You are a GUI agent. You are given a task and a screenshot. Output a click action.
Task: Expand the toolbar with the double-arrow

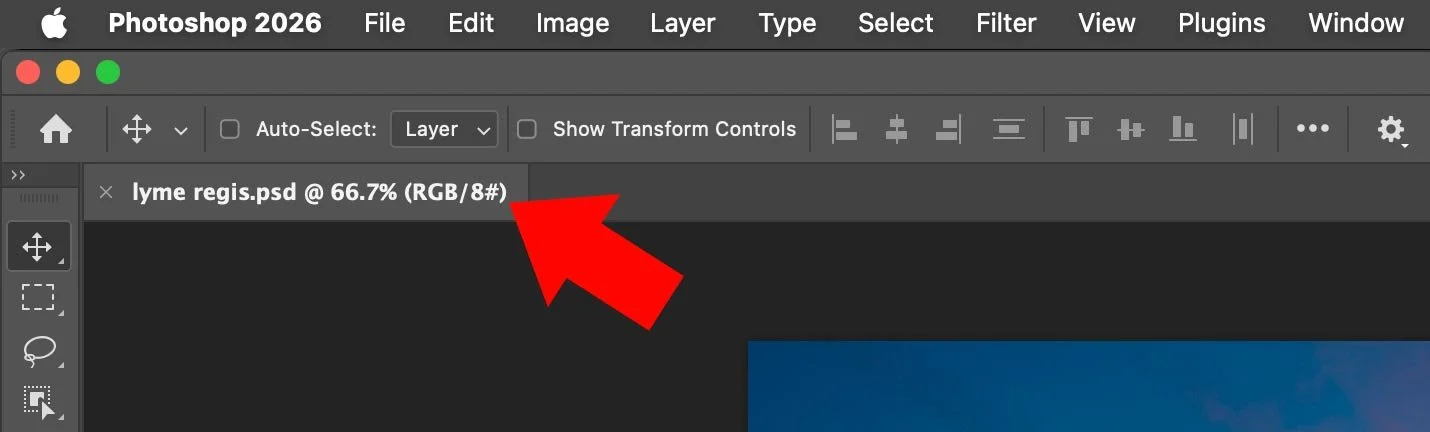(x=17, y=175)
